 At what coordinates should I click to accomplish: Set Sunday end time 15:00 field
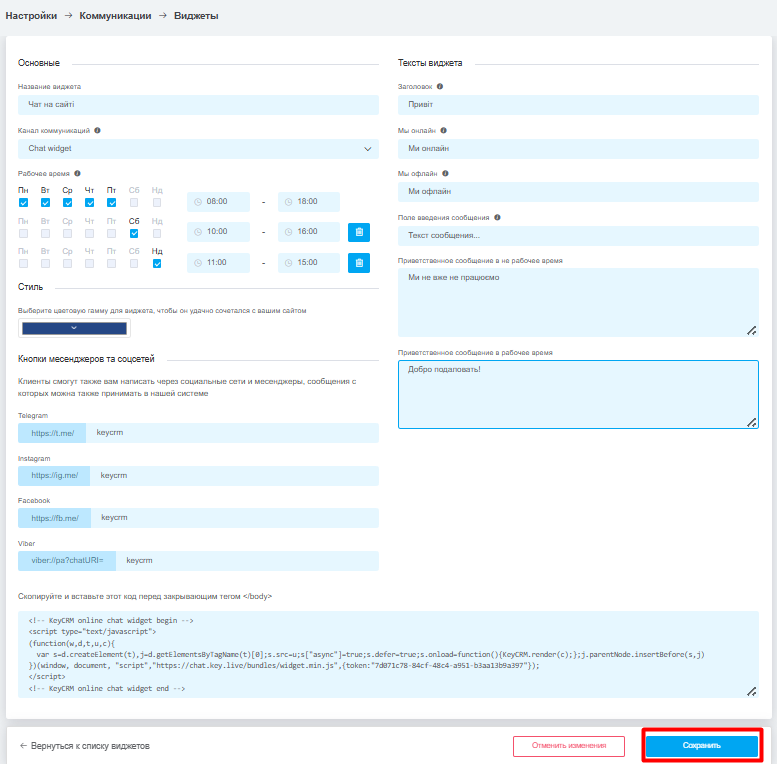[309, 263]
